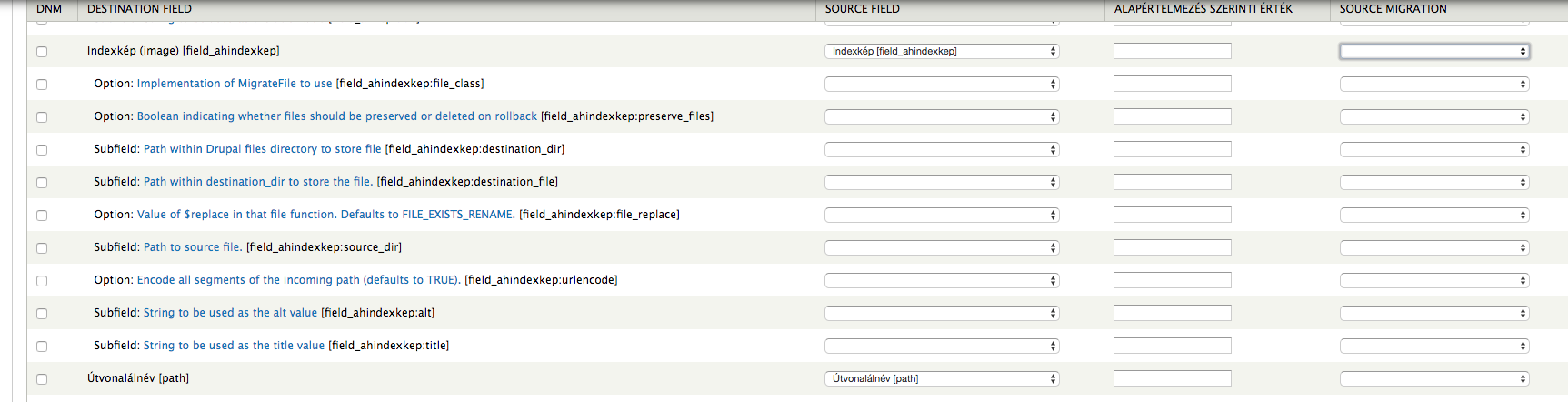The height and width of the screenshot is (402, 1568).
Task: Click default value input for file_replace option
Action: (1173, 215)
